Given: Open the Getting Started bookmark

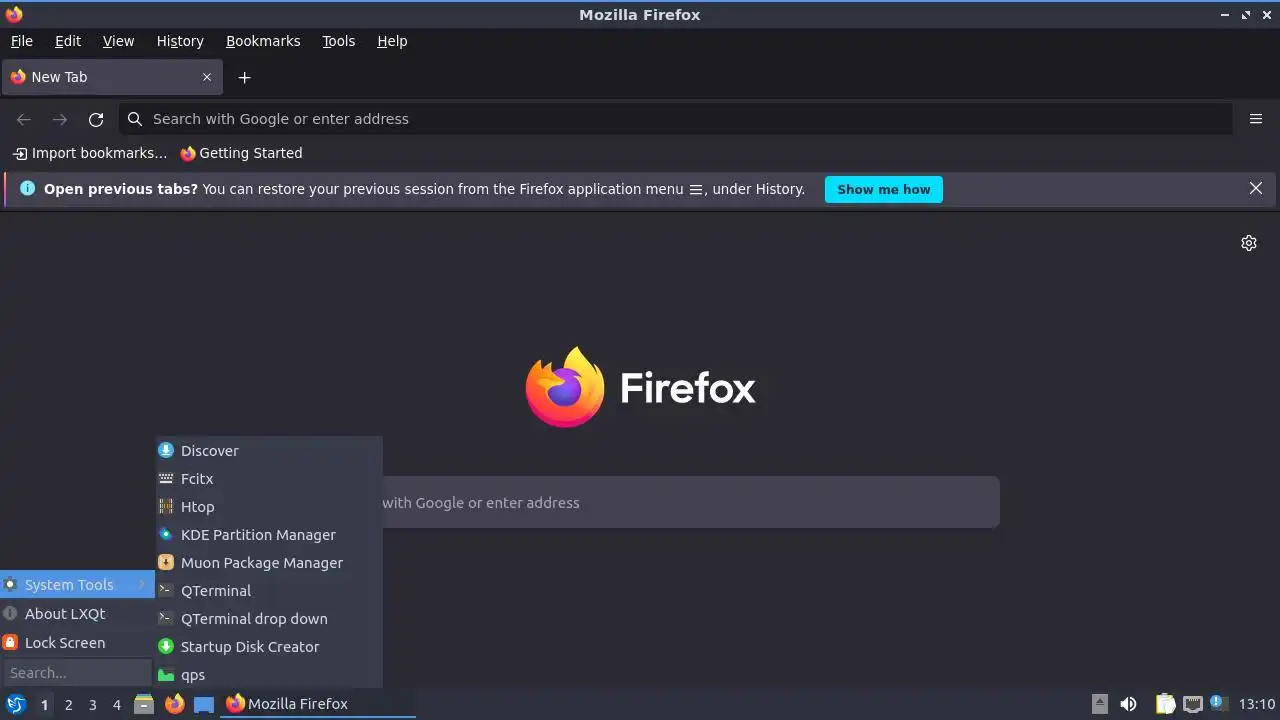Looking at the screenshot, I should (x=241, y=153).
